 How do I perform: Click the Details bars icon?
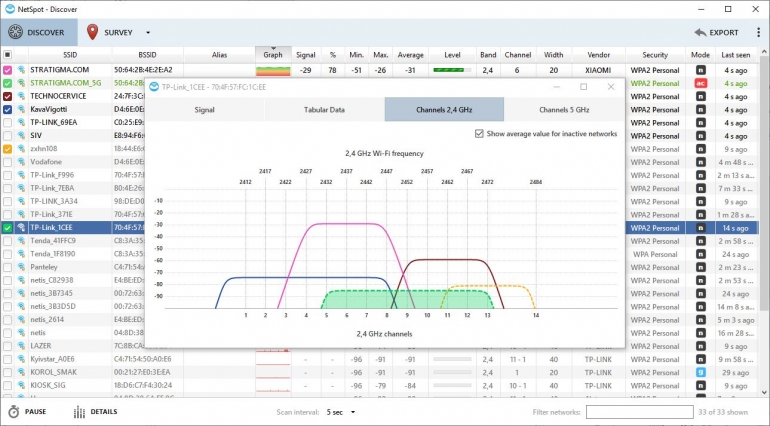click(79, 412)
